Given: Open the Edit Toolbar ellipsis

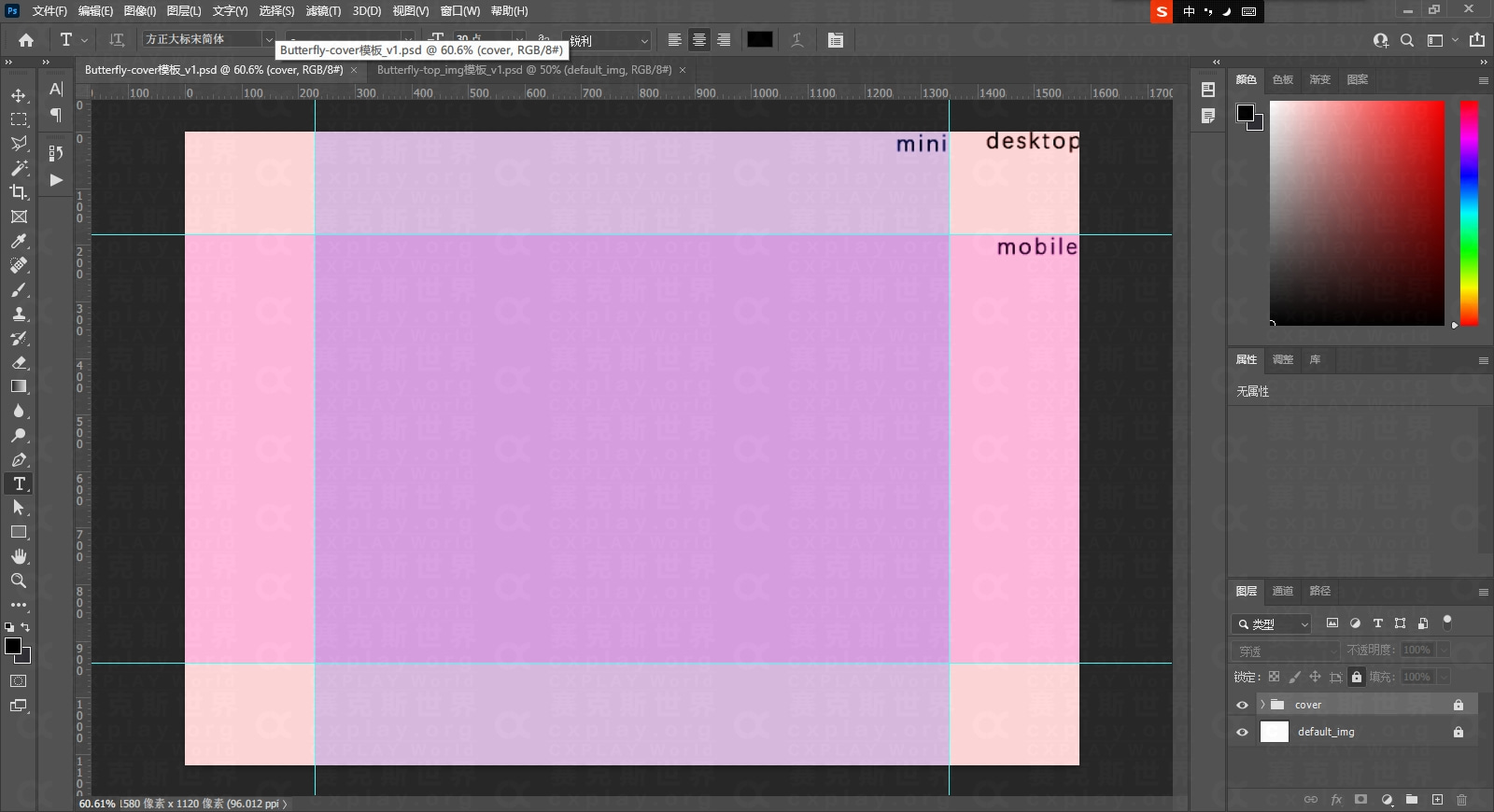Looking at the screenshot, I should (x=19, y=605).
